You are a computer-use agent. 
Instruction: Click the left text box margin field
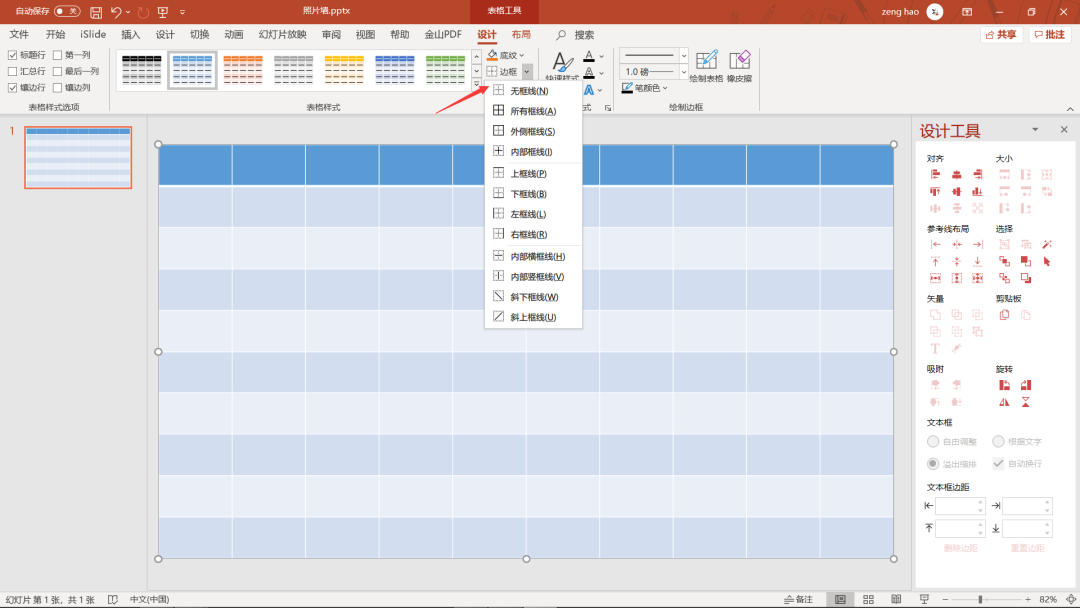pyautogui.click(x=960, y=506)
